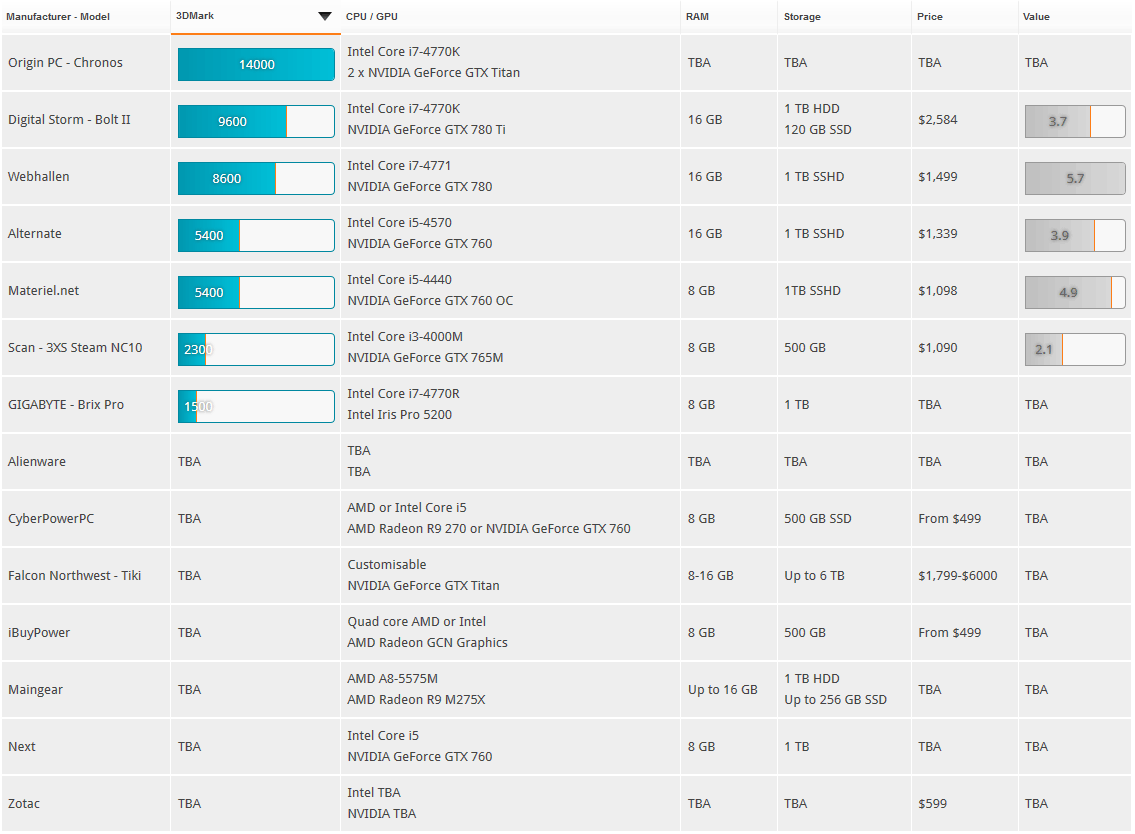Screen dimensions: 1135x834
Task: Sort table by Storage column header
Action: point(802,17)
